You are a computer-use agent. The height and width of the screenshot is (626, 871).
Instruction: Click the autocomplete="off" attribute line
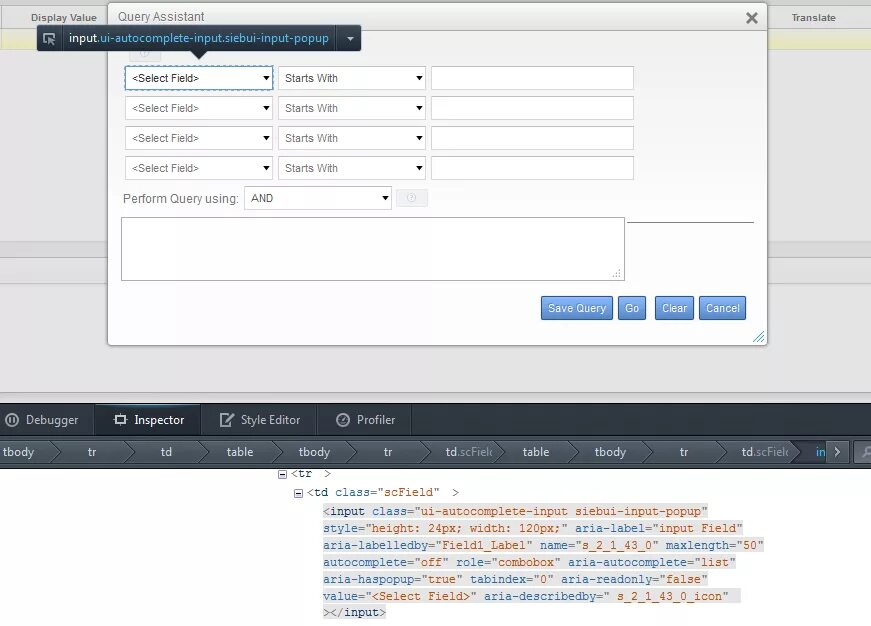529,562
